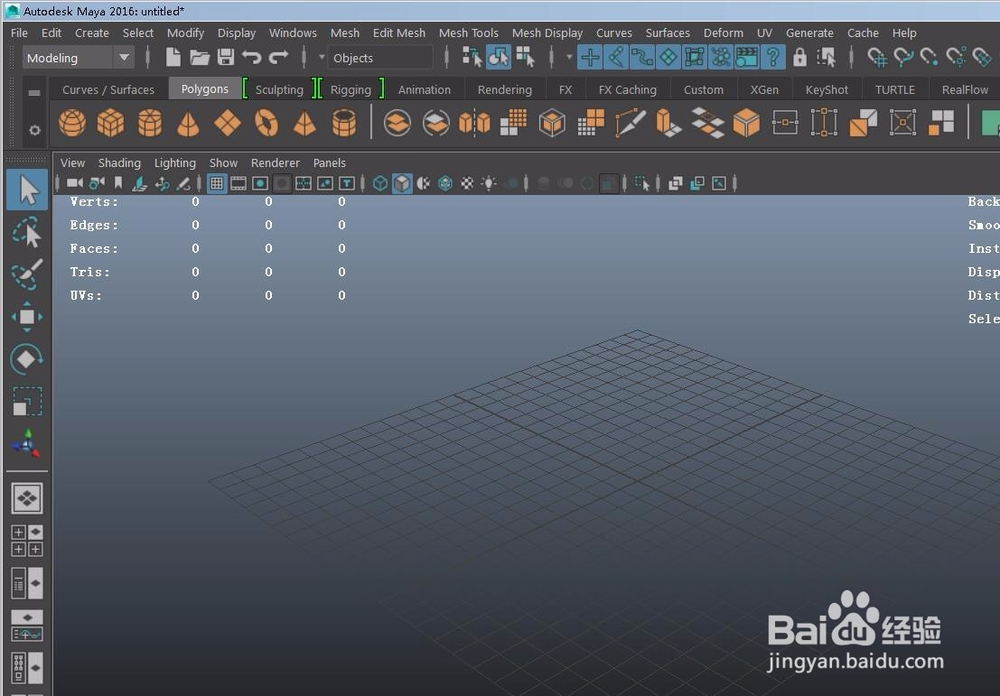This screenshot has width=1000, height=696.
Task: Create a polygon cube from shelf
Action: point(111,122)
